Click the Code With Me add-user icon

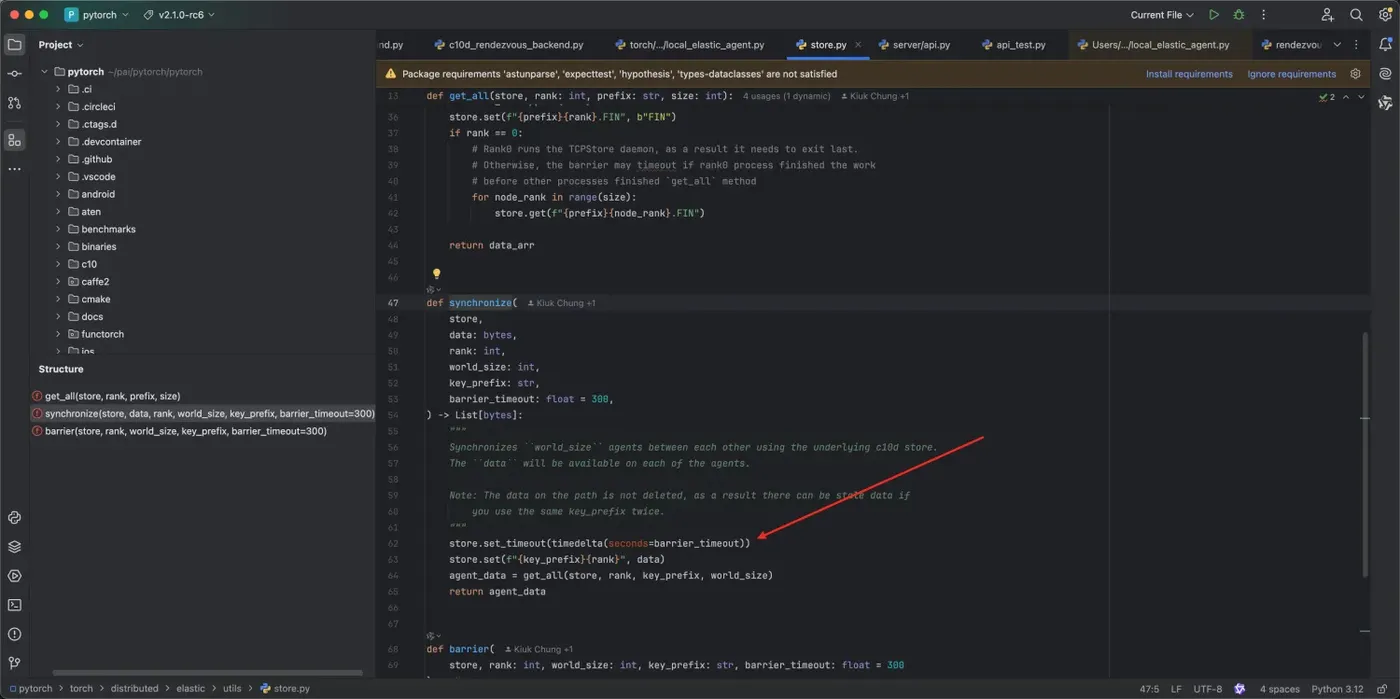tap(1327, 15)
